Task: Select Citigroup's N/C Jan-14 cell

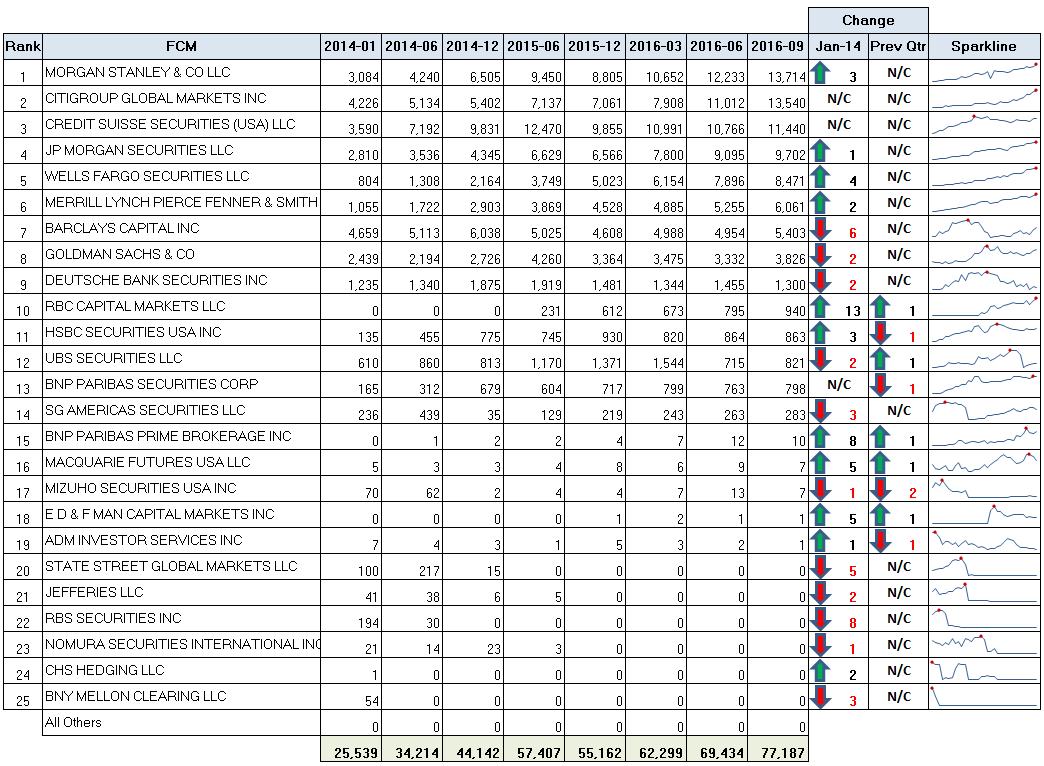Action: click(838, 99)
